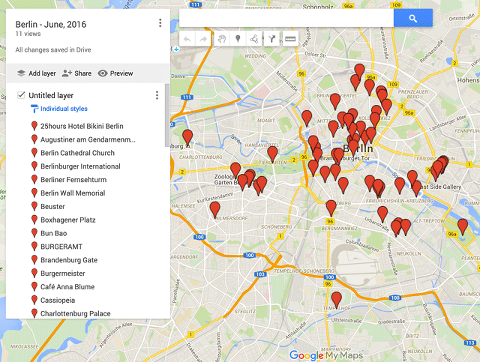Screen dimensions: 480x362
Task: Click the red pin near Tempelhof
Action: [x=336, y=300]
